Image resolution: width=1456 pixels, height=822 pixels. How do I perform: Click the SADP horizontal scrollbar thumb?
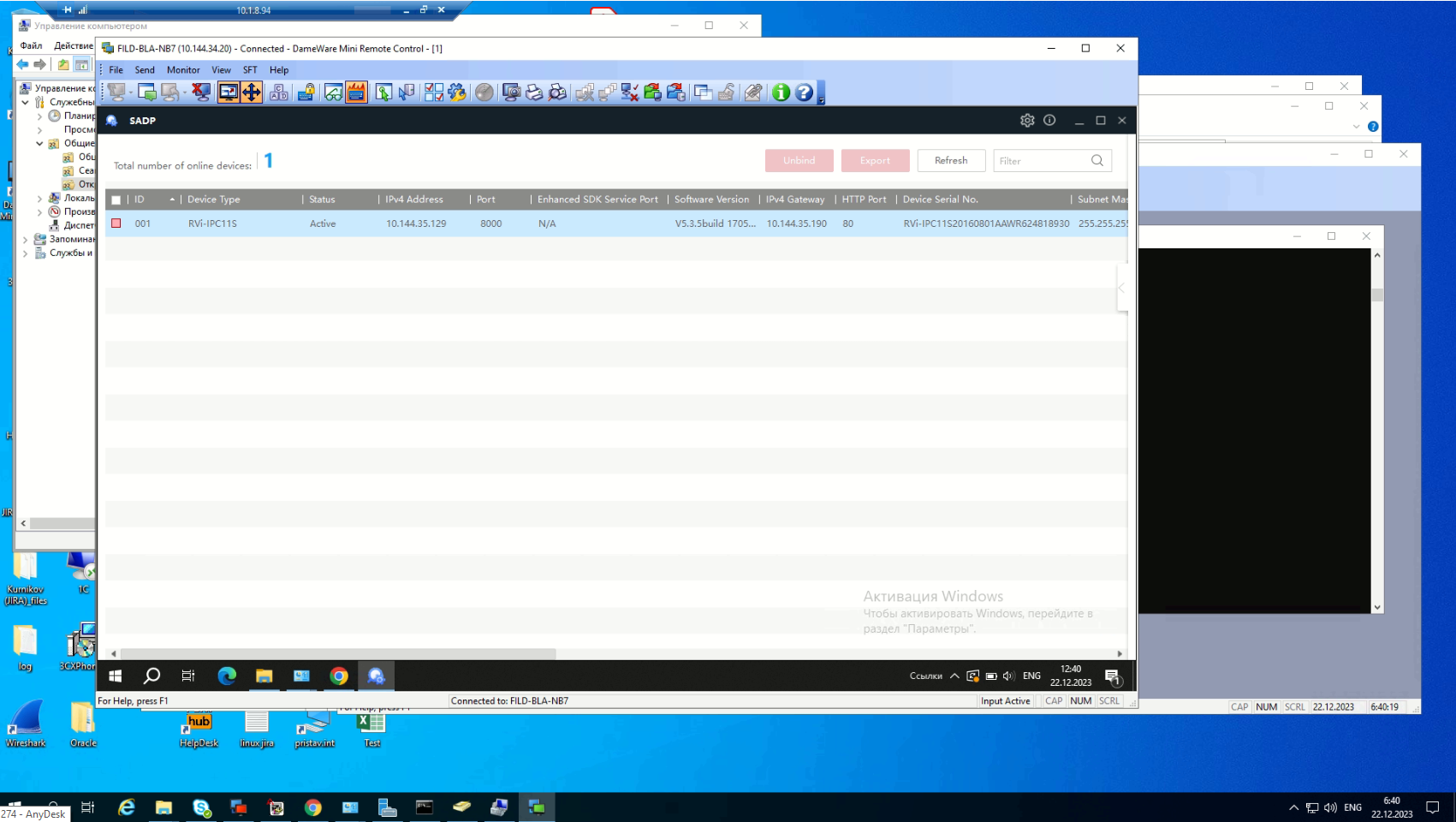(x=338, y=654)
